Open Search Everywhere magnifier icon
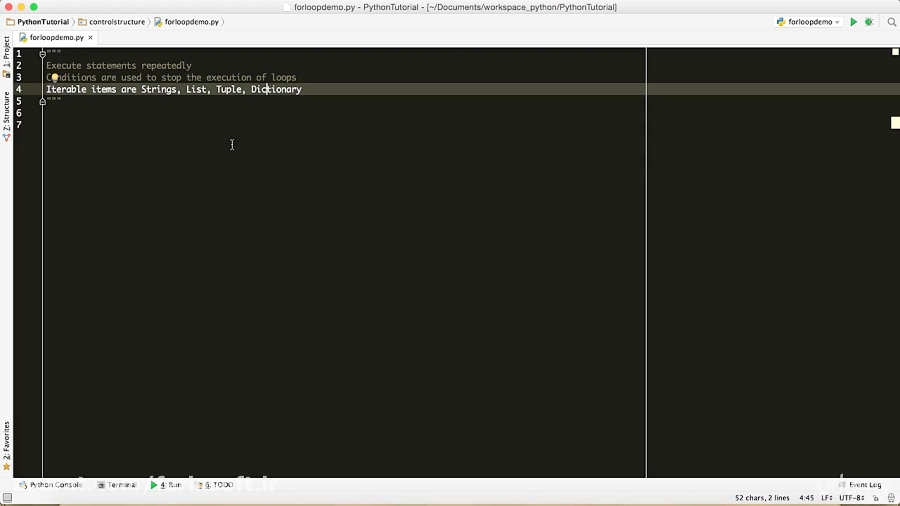 coord(891,22)
